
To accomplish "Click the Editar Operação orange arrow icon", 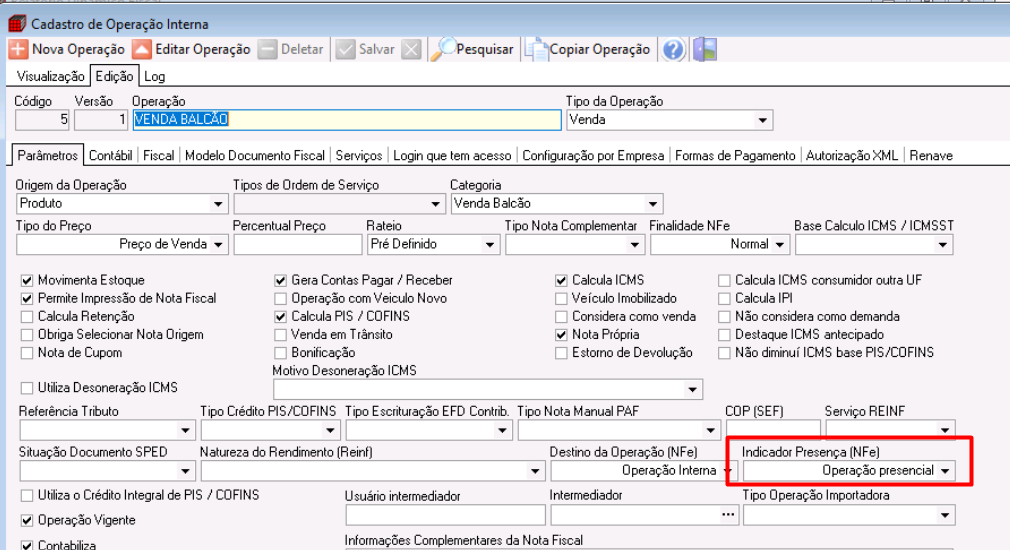I will tap(142, 50).
